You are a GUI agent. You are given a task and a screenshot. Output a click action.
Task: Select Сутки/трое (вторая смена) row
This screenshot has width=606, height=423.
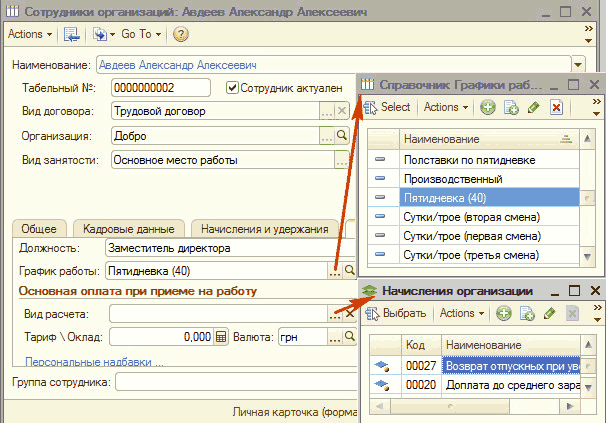coord(473,217)
